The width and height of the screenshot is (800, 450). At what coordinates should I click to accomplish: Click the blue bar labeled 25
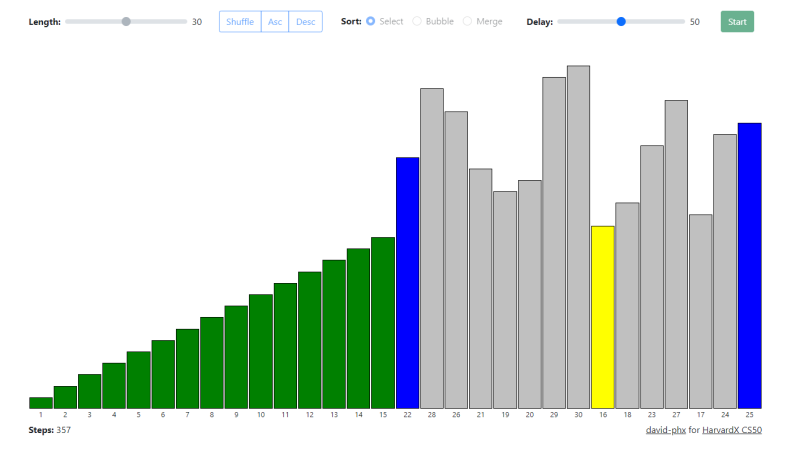749,266
